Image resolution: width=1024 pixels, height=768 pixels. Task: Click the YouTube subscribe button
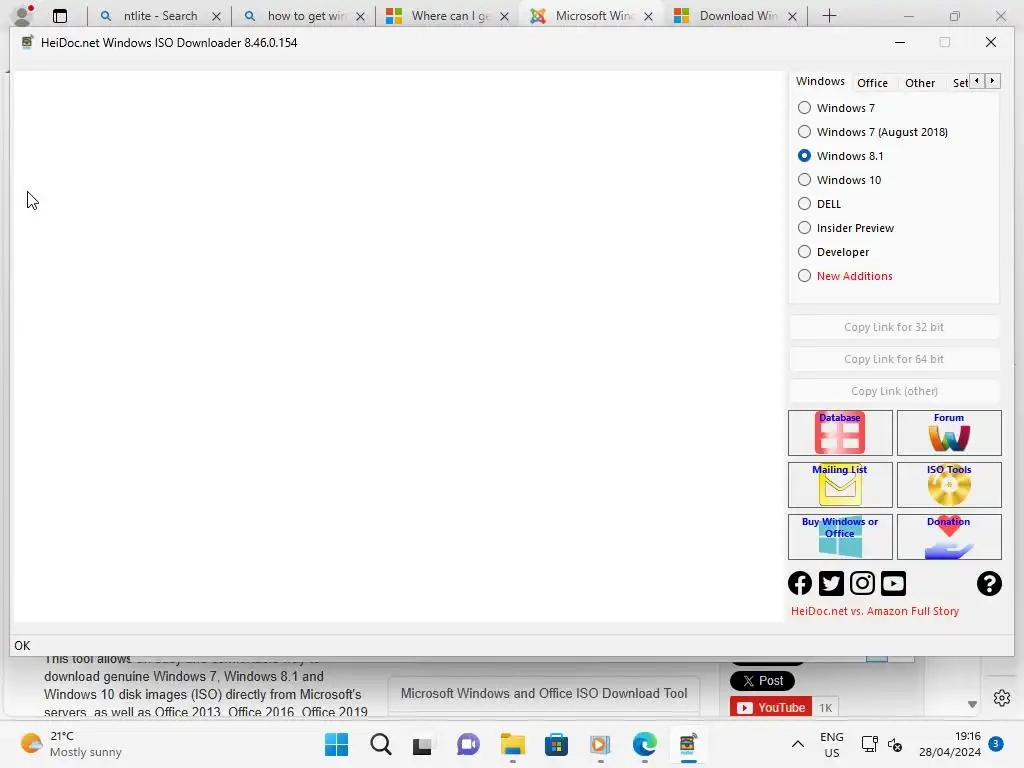[x=771, y=707]
